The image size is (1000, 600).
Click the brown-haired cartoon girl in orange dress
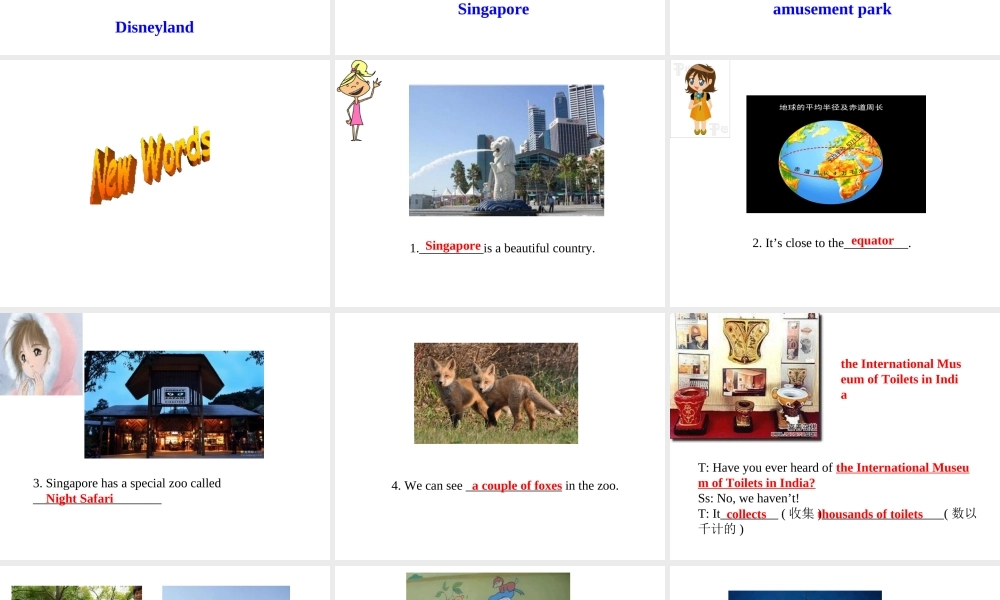pos(700,99)
